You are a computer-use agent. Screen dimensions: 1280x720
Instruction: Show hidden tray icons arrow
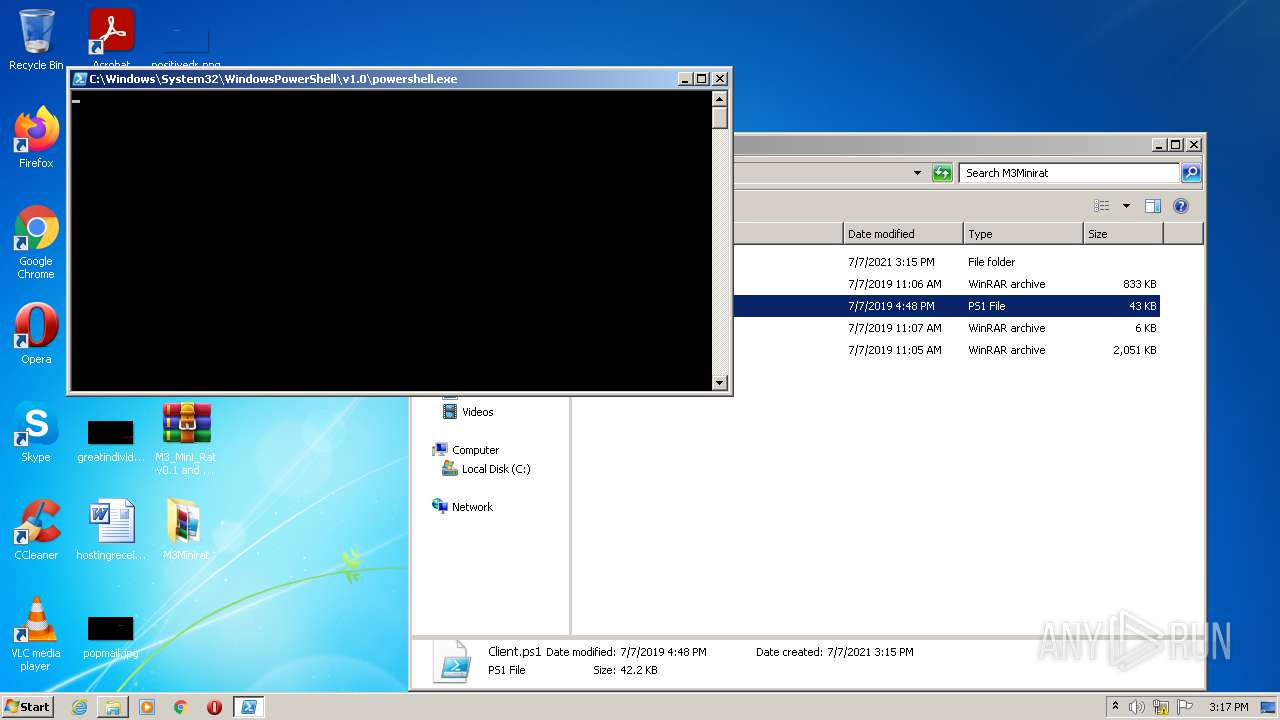coord(1115,707)
